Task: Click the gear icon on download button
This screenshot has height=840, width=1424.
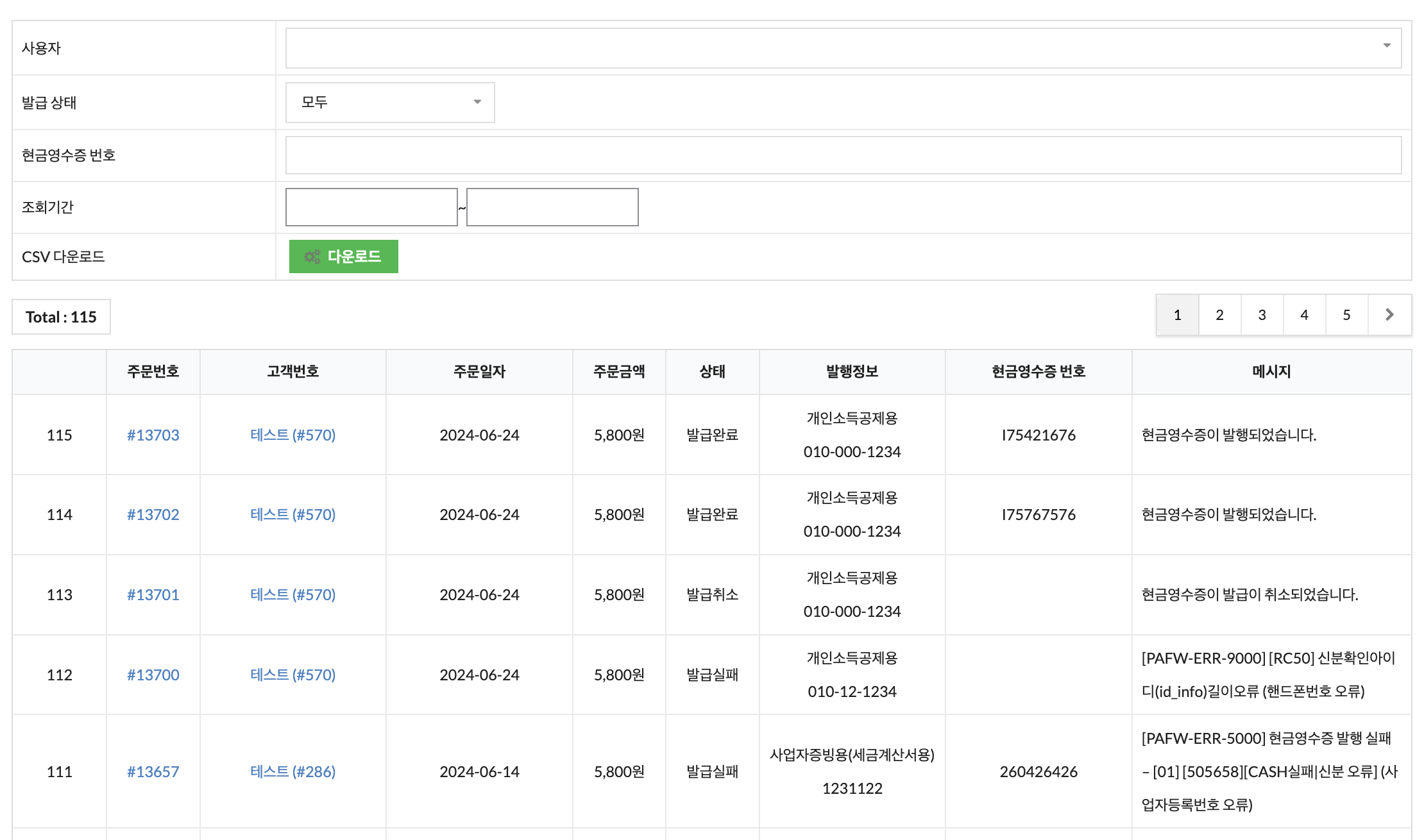Action: point(312,256)
